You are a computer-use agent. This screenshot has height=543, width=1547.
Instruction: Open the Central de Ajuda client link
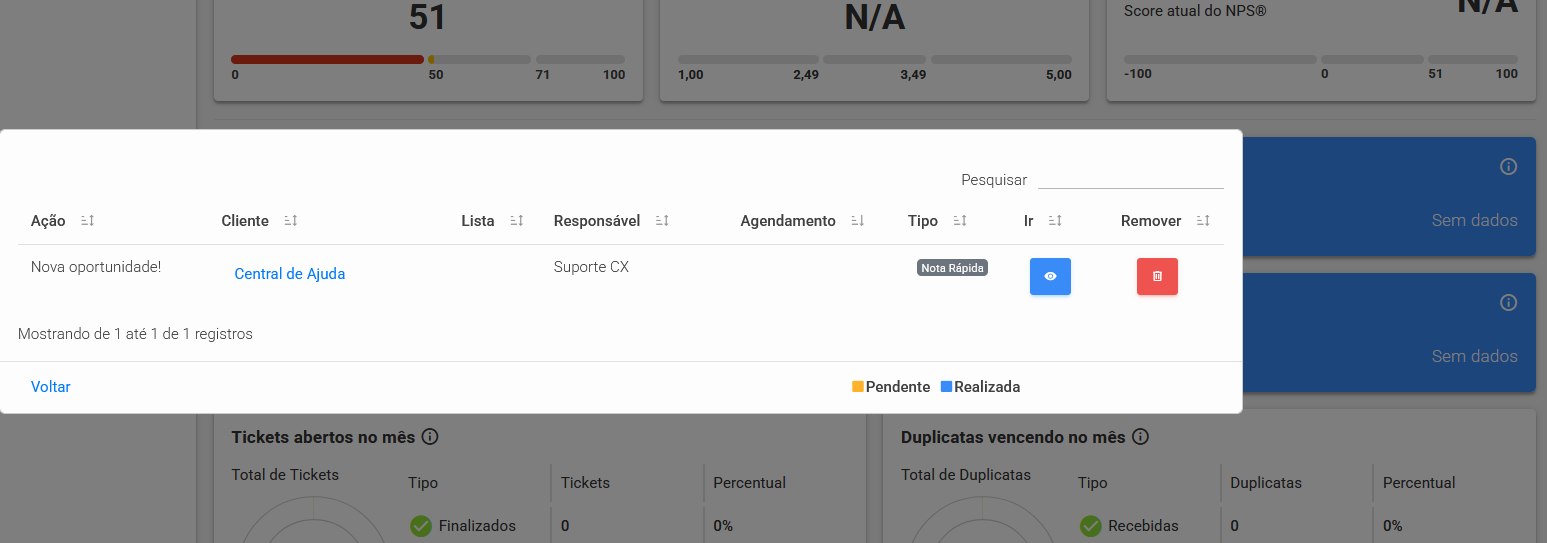pos(290,274)
